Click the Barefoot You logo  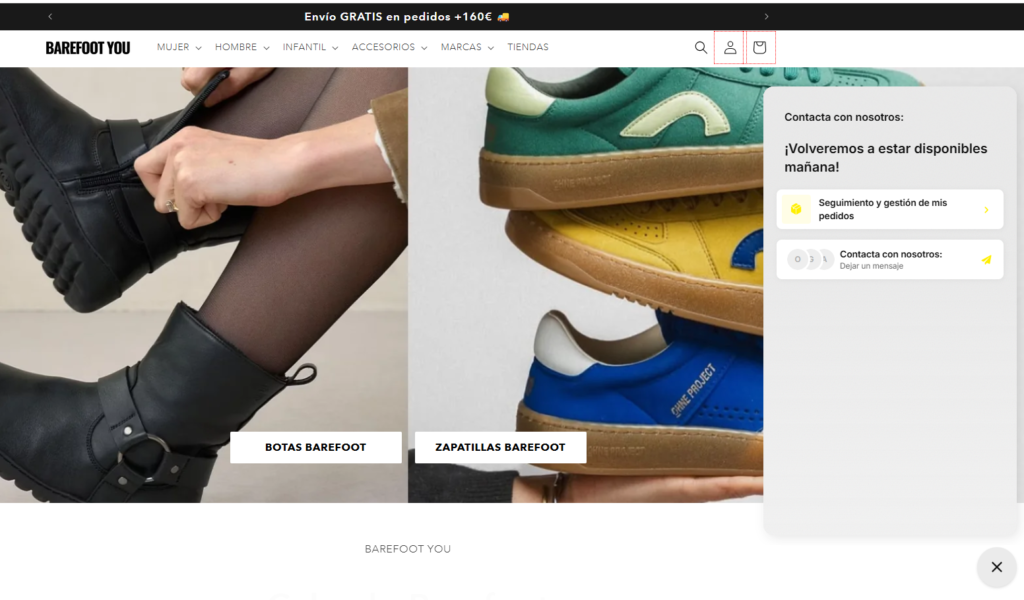88,48
